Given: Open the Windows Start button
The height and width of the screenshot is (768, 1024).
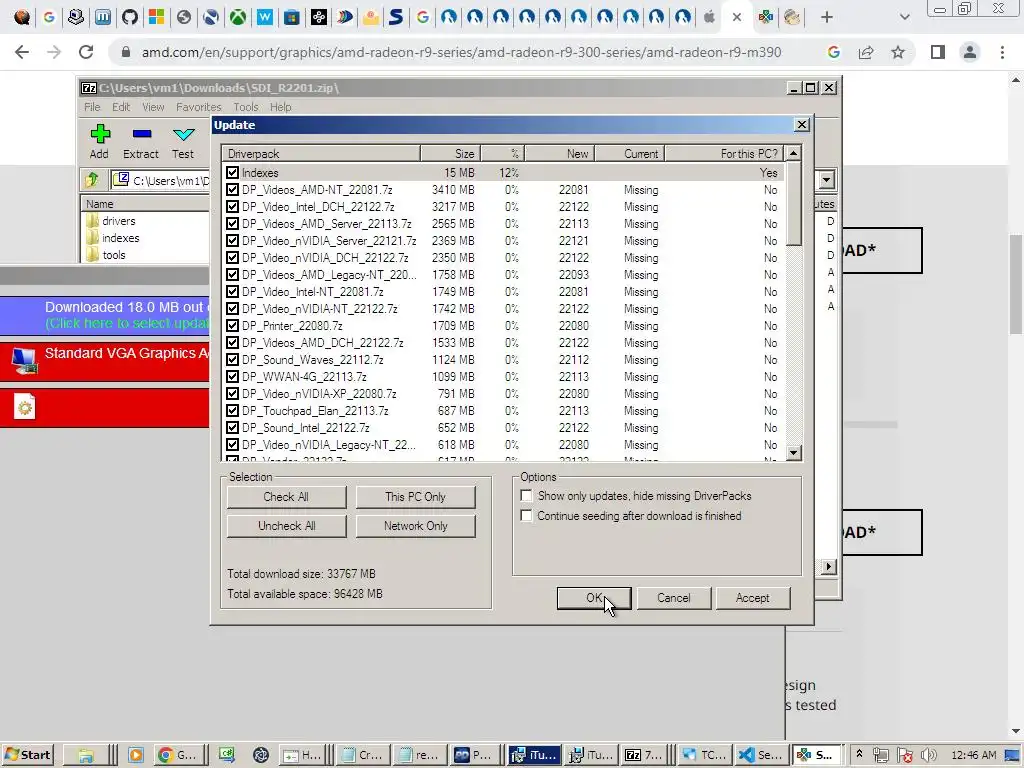Looking at the screenshot, I should point(27,755).
